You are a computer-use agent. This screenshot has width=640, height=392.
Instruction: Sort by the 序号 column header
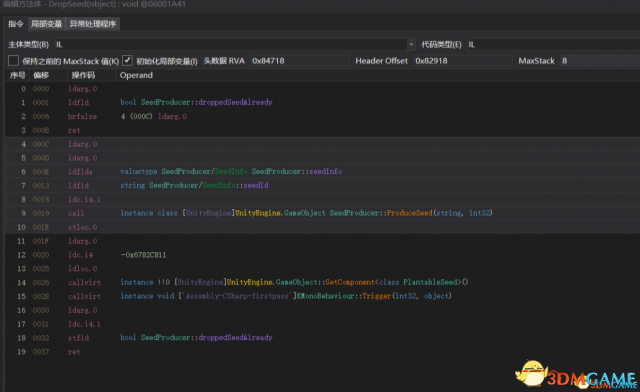[x=18, y=75]
